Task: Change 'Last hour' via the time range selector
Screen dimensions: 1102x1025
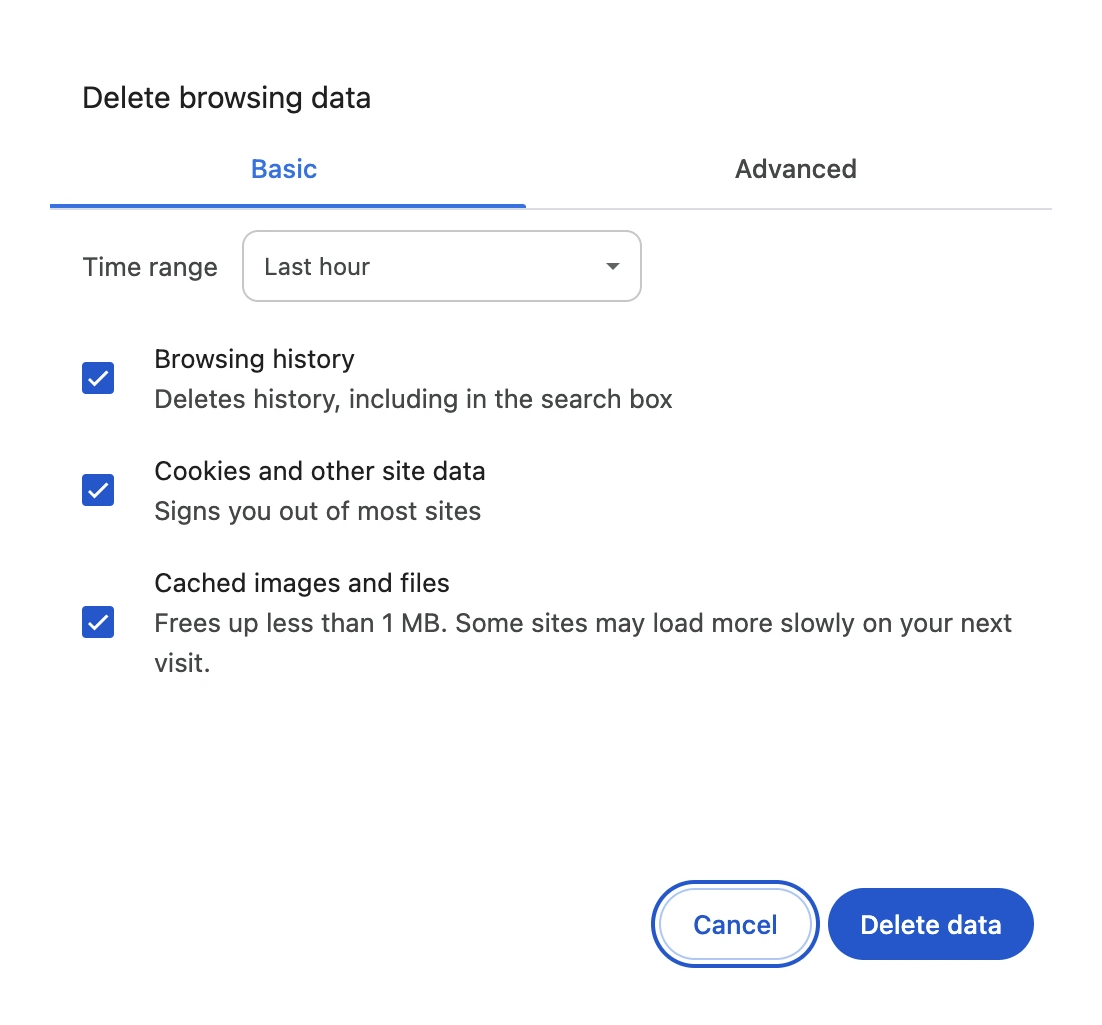Action: (441, 266)
